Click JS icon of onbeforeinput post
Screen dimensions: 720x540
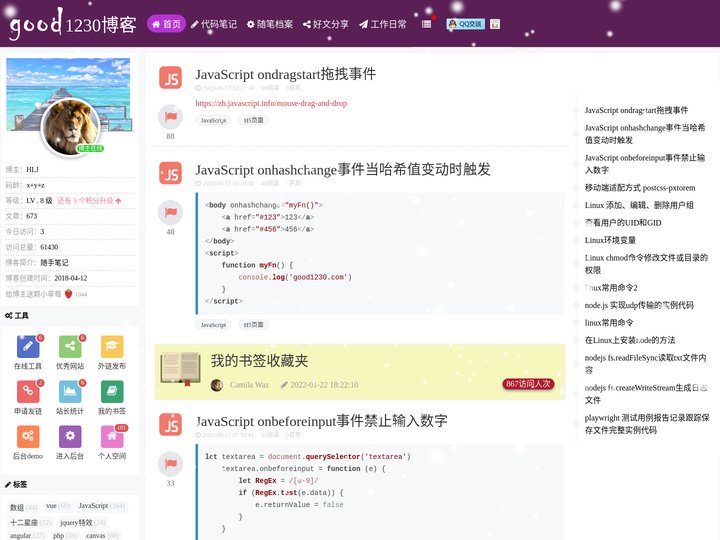tap(170, 424)
